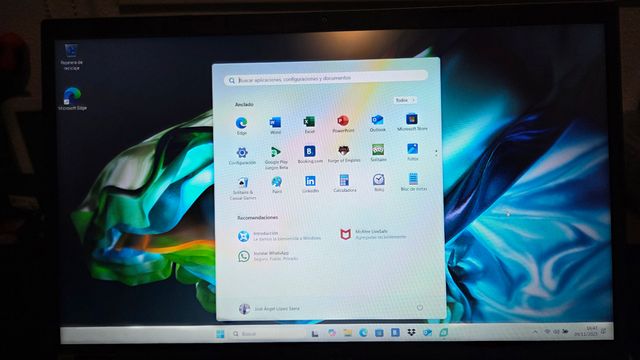This screenshot has height=360, width=640.
Task: Open Edge from the taskbar
Action: [363, 333]
